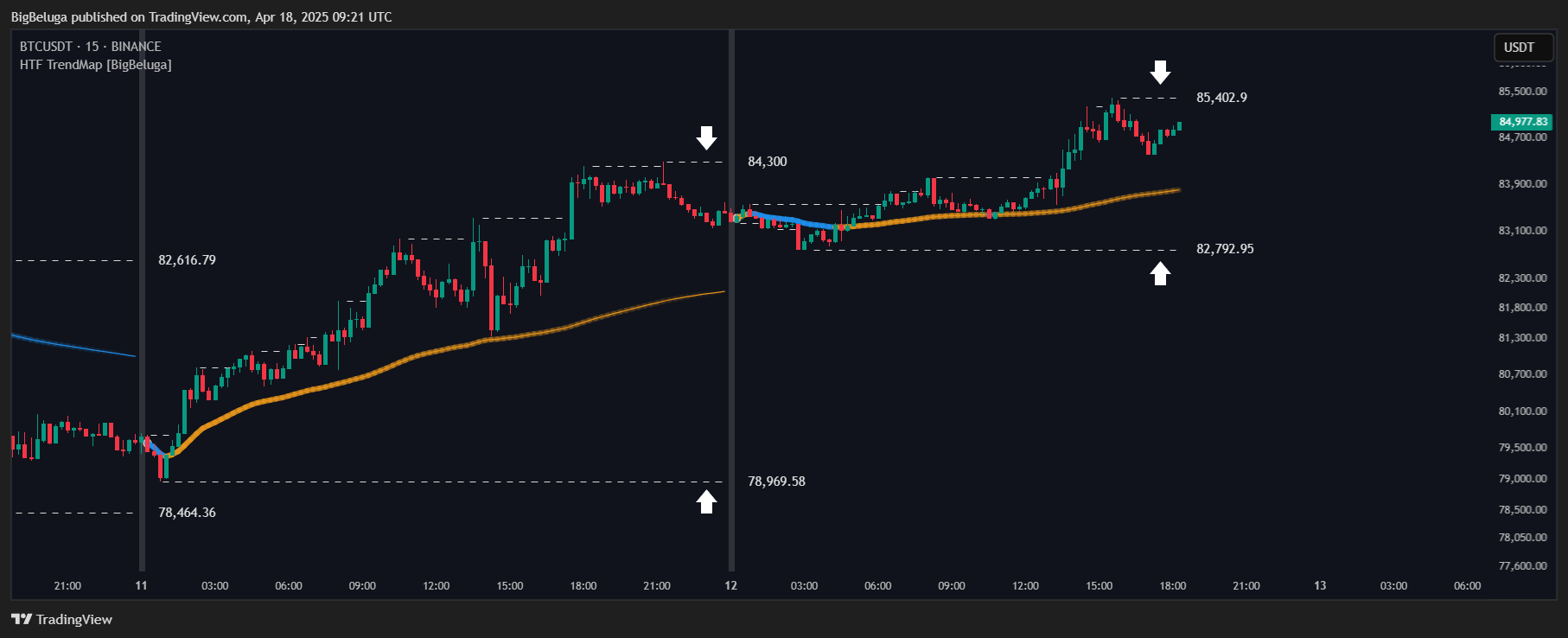Click the 84,300 level label

(768, 162)
